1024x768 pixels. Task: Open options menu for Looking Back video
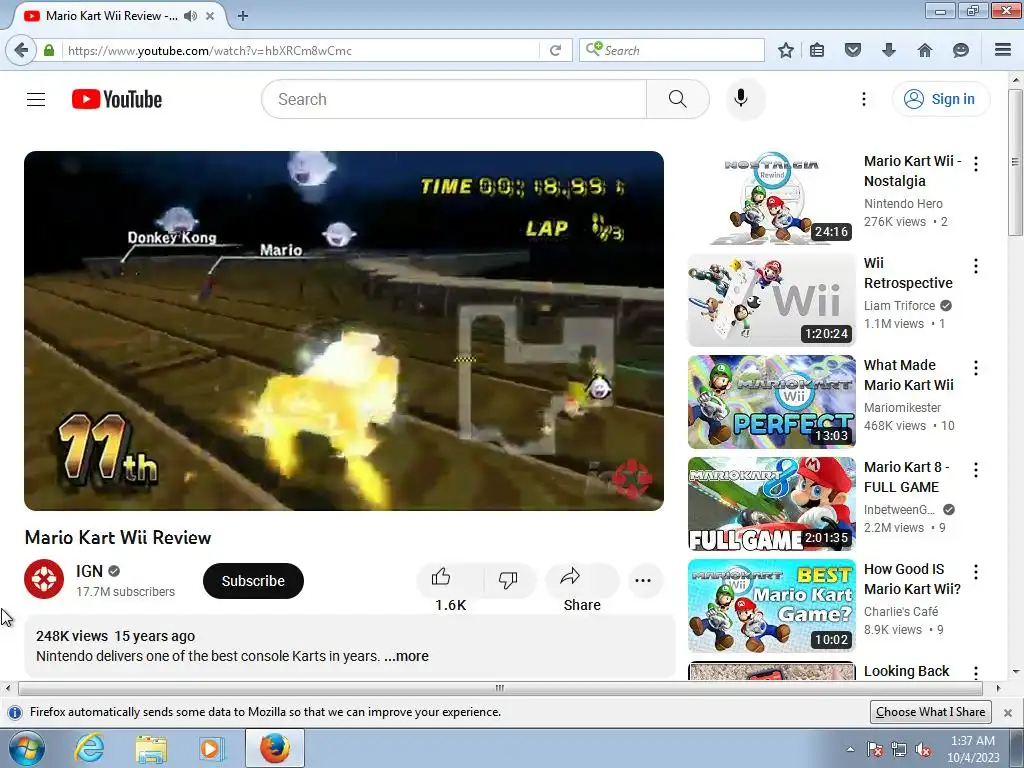click(x=976, y=672)
